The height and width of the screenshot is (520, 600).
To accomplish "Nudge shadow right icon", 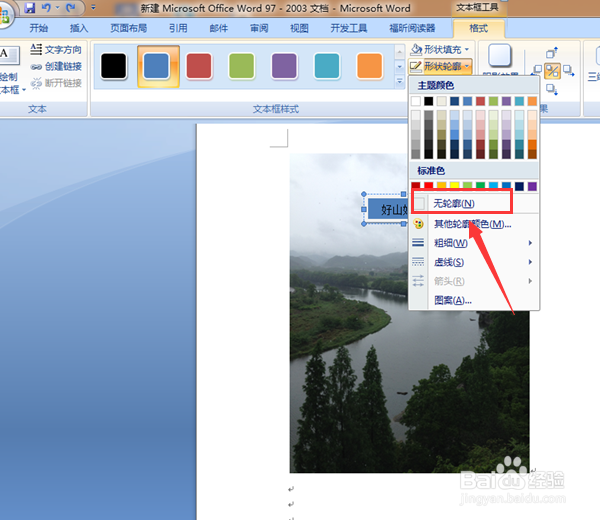I will click(569, 71).
